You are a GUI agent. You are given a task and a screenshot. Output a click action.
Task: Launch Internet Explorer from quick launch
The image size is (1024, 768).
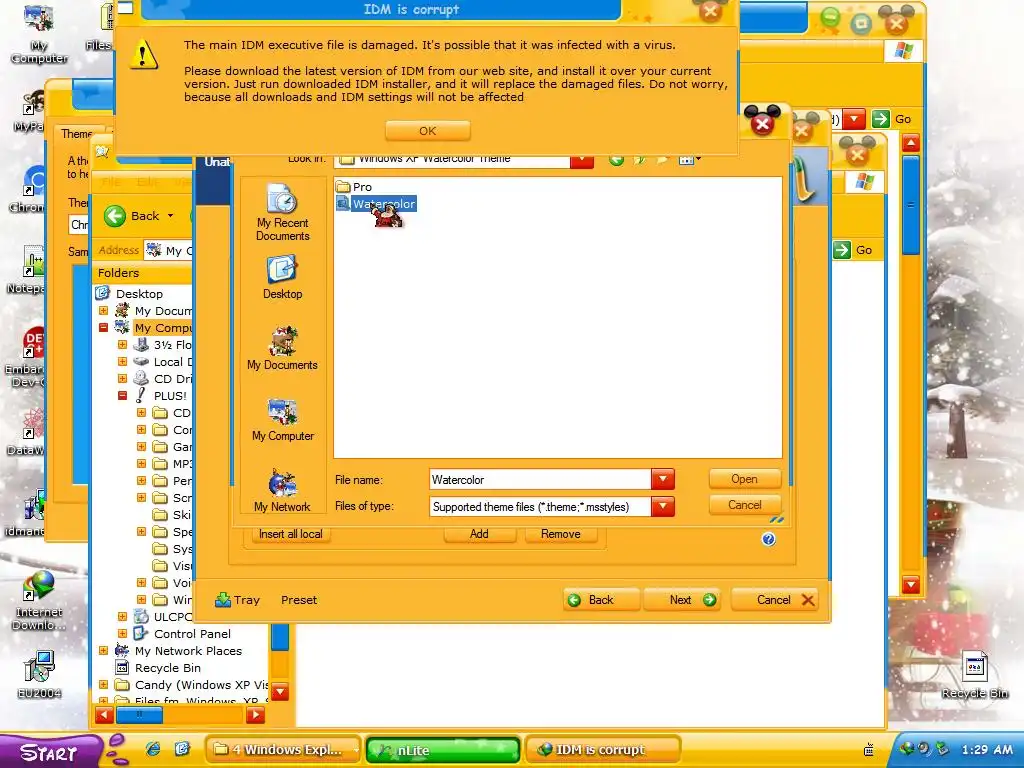point(153,749)
